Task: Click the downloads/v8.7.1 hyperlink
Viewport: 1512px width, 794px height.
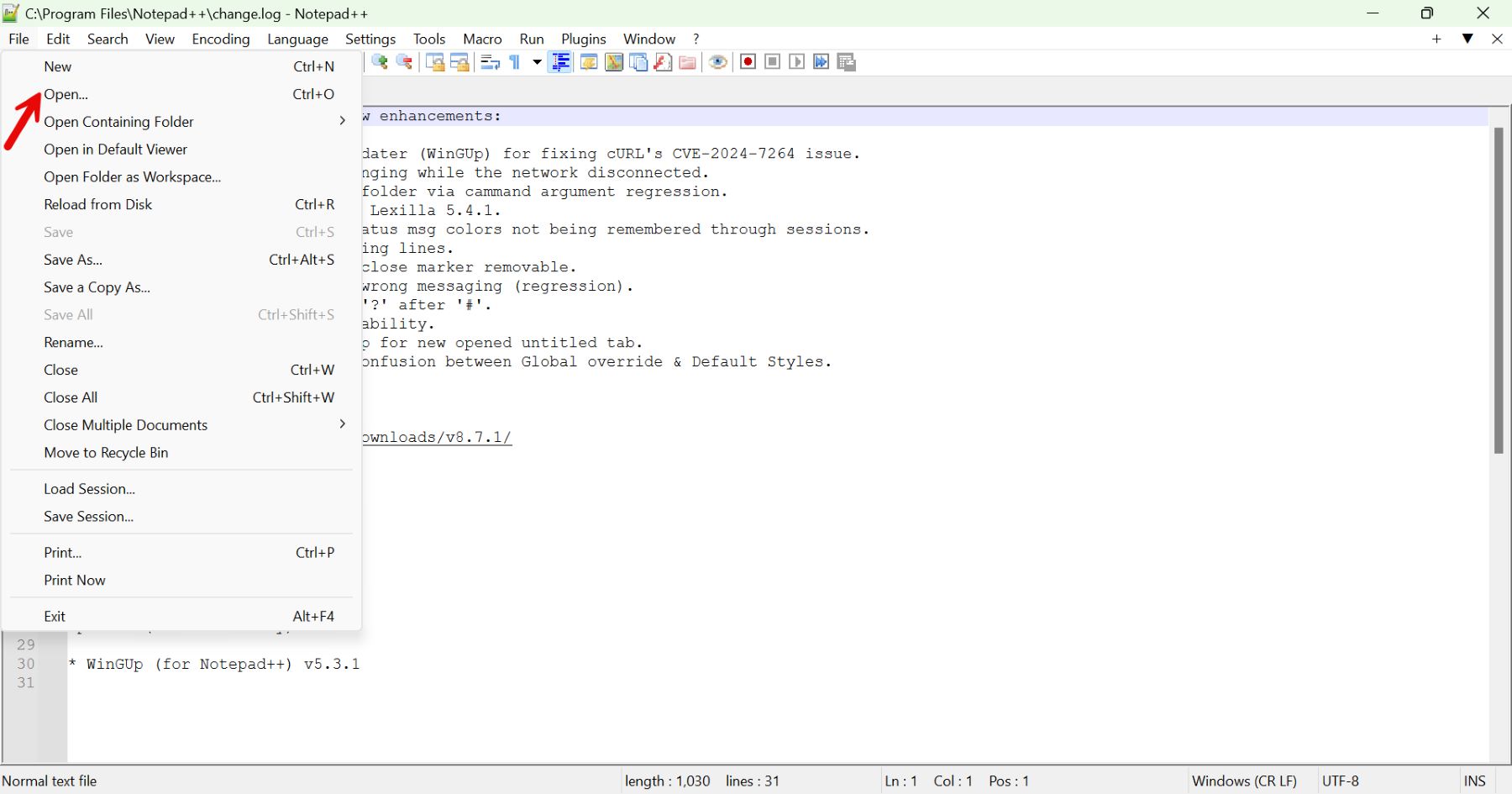Action: tap(437, 437)
